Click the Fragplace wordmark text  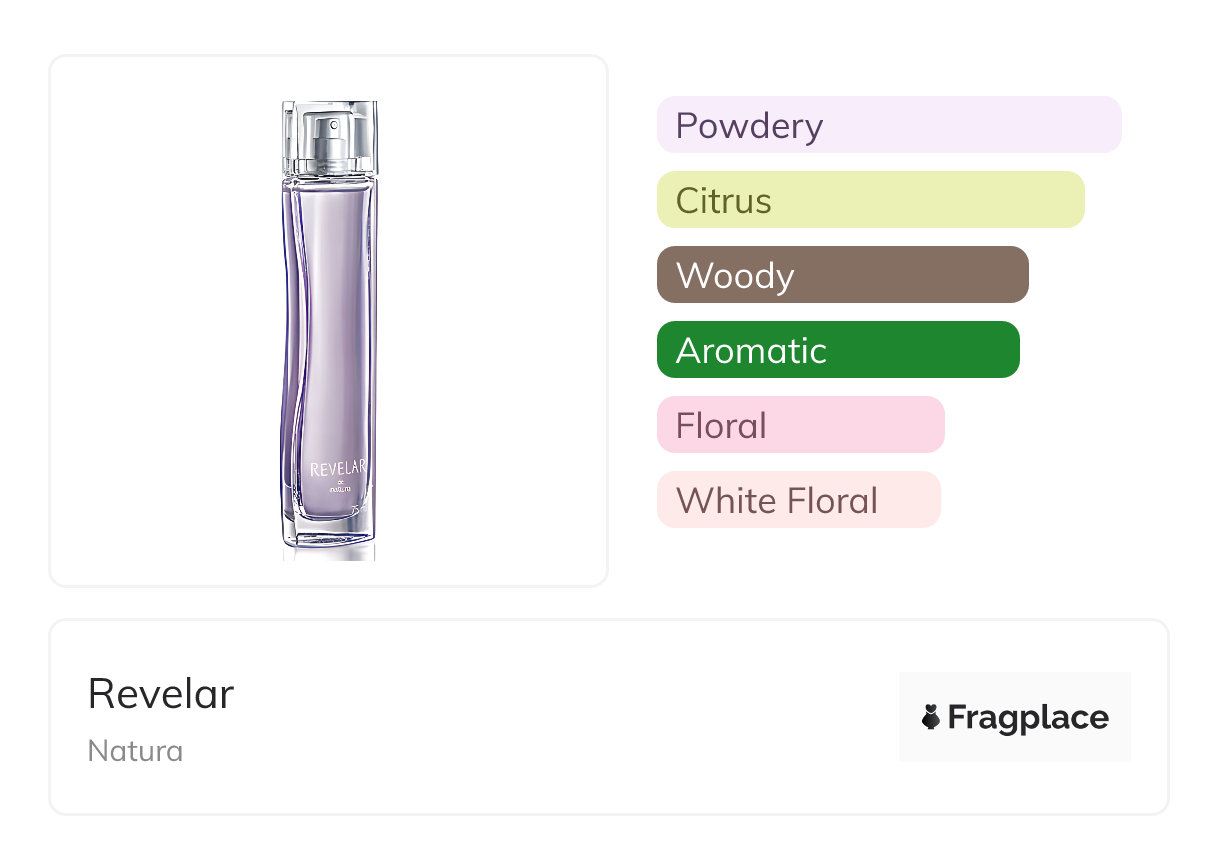(1028, 718)
